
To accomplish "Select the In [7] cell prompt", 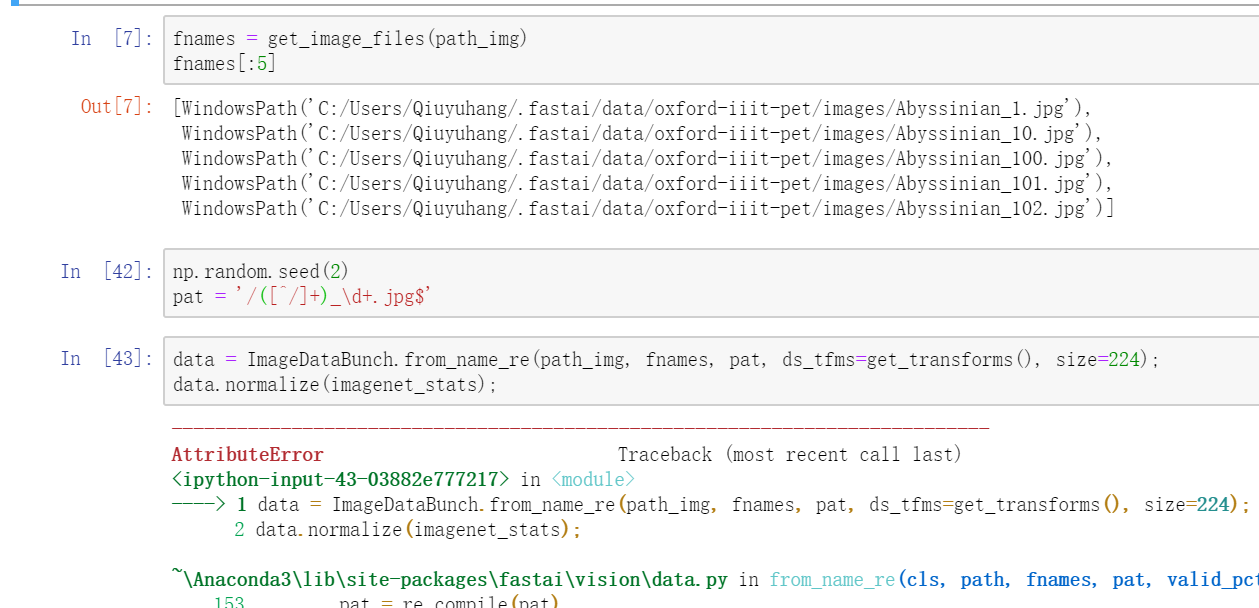I will 112,39.
